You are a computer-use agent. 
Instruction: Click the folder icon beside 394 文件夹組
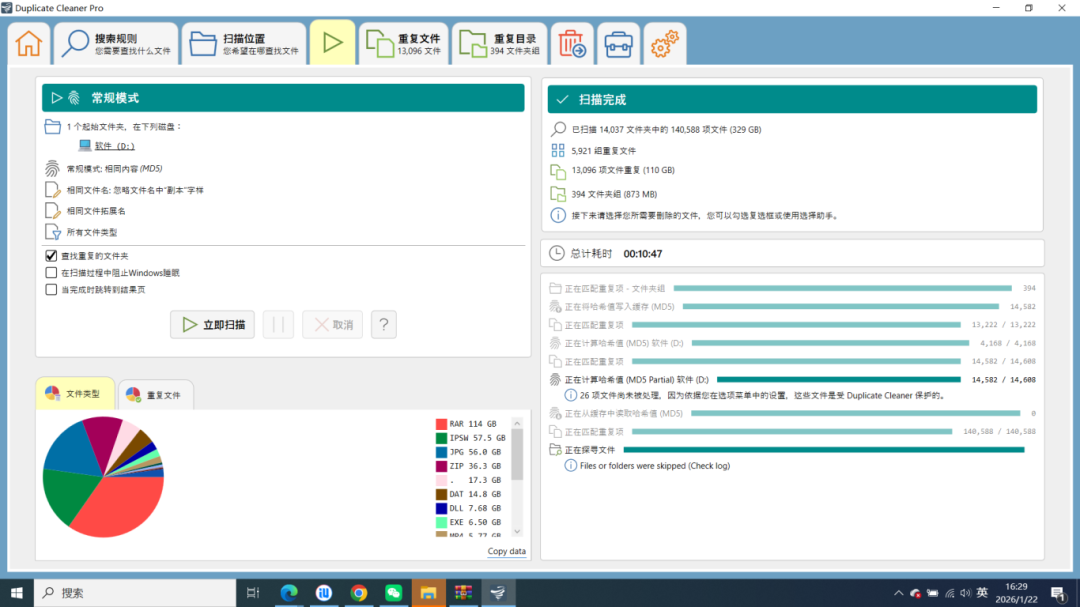pos(558,194)
